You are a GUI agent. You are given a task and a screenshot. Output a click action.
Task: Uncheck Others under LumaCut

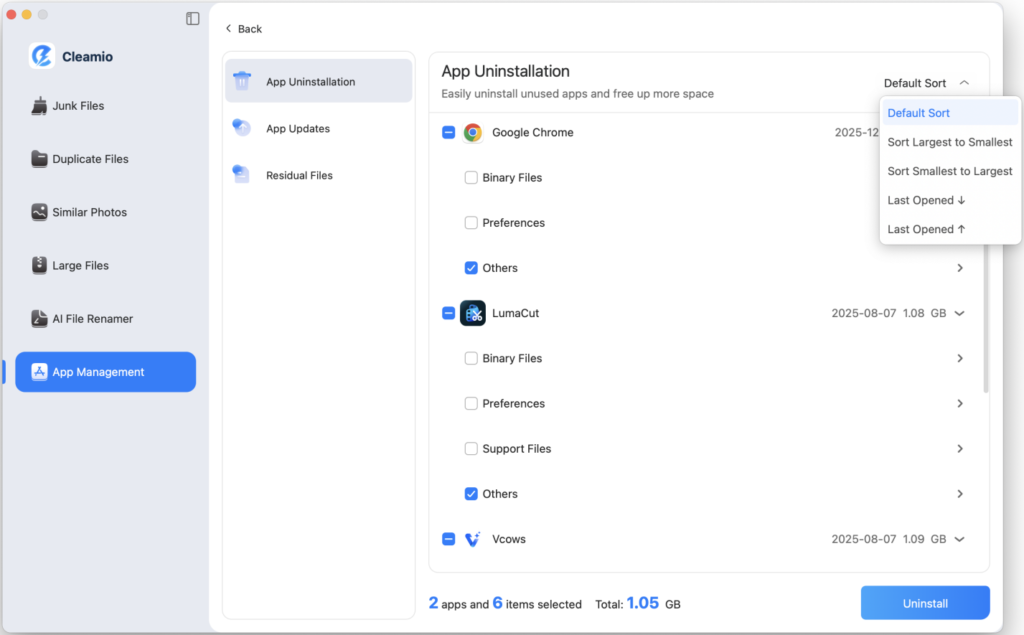471,494
